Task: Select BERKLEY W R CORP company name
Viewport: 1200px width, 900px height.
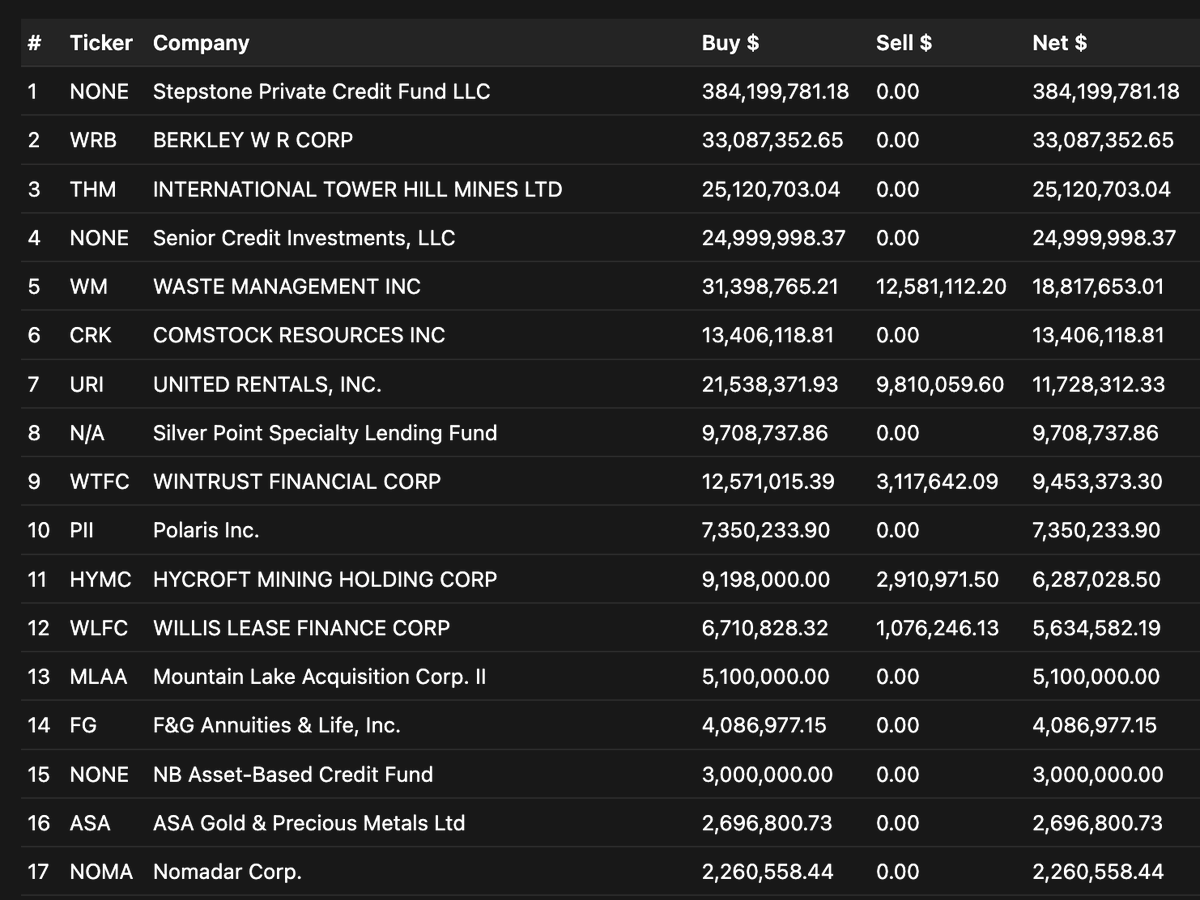Action: pyautogui.click(x=253, y=141)
